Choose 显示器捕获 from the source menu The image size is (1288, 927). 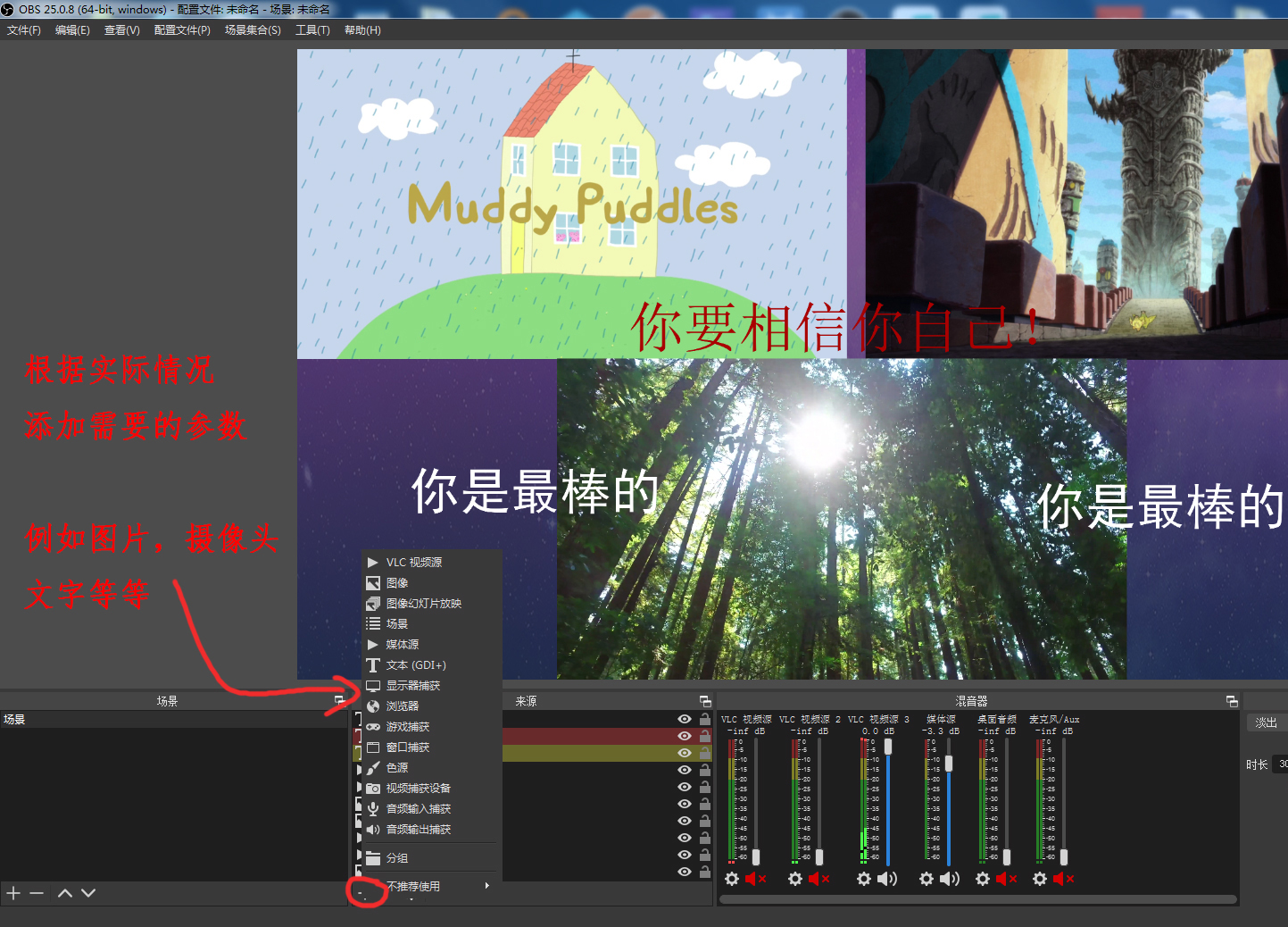click(412, 686)
